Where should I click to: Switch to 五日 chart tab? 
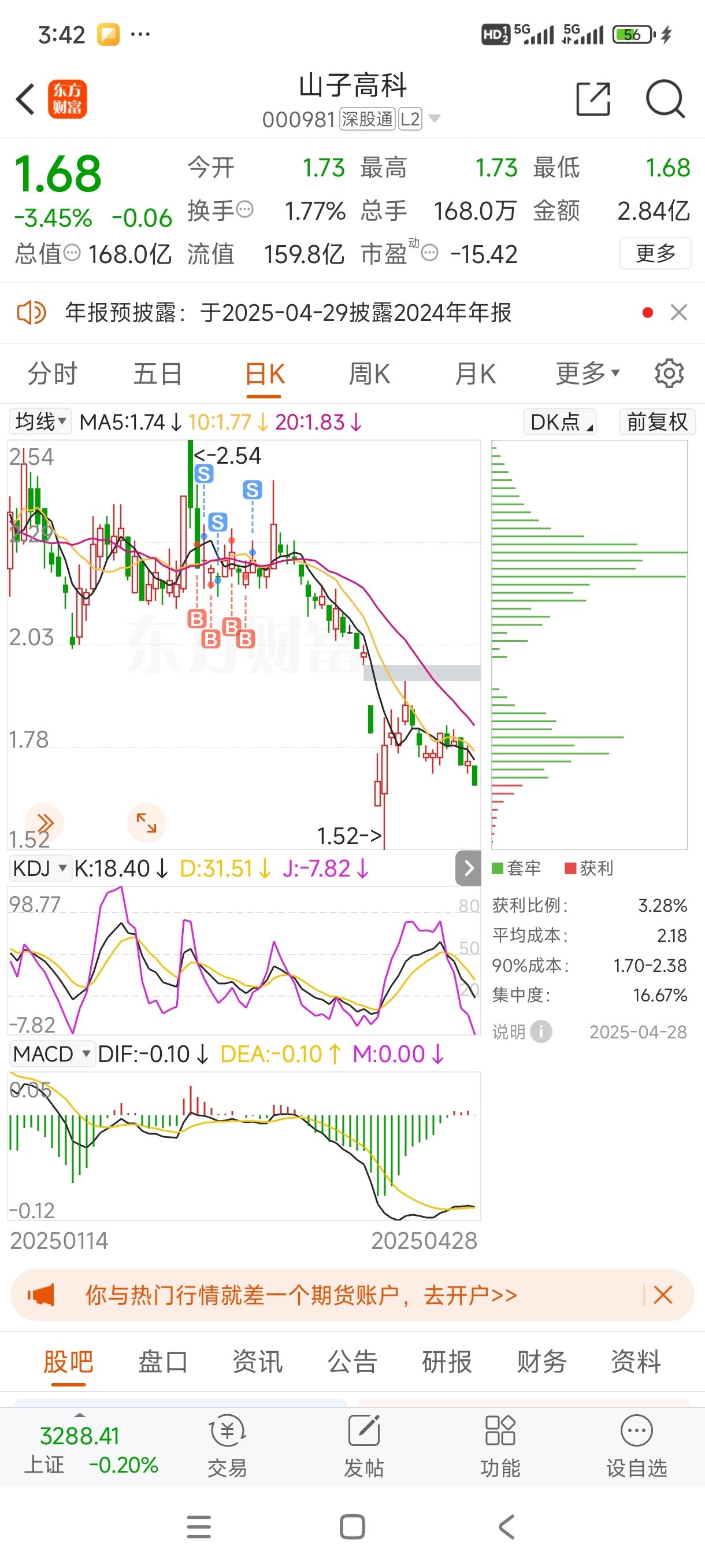(x=158, y=373)
